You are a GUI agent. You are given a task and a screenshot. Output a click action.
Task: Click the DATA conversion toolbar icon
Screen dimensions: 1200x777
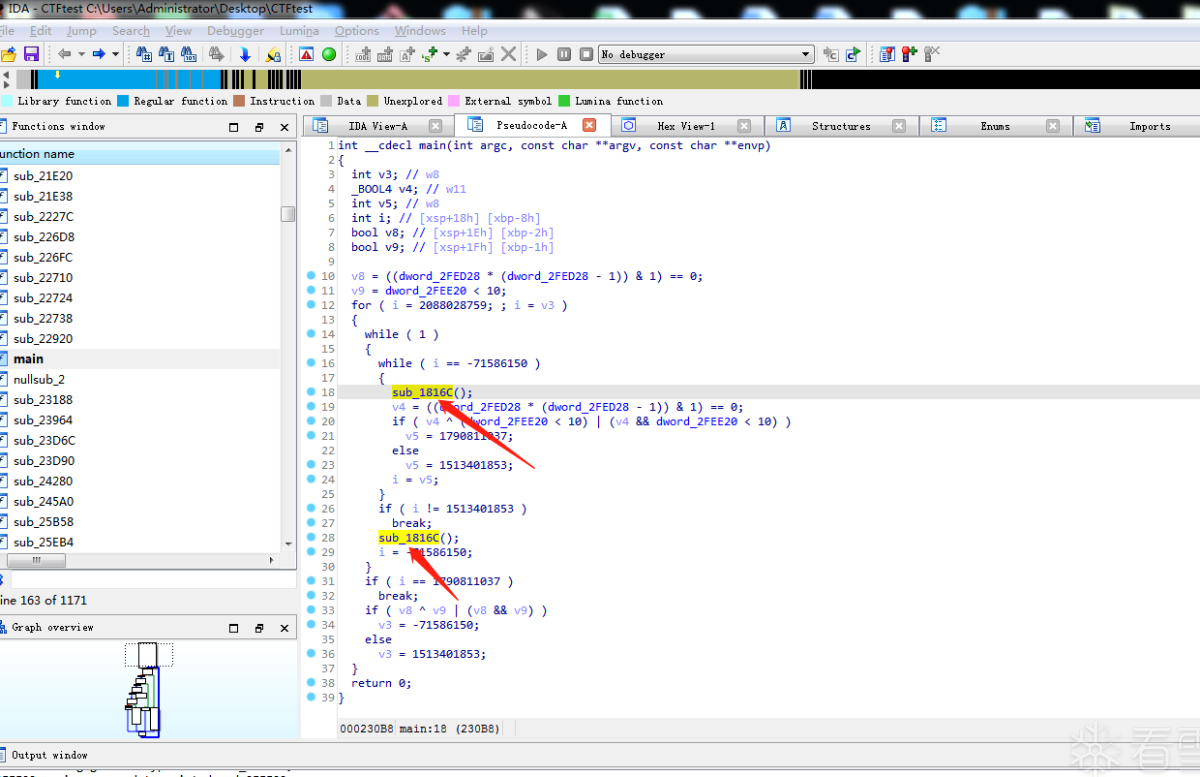[384, 54]
